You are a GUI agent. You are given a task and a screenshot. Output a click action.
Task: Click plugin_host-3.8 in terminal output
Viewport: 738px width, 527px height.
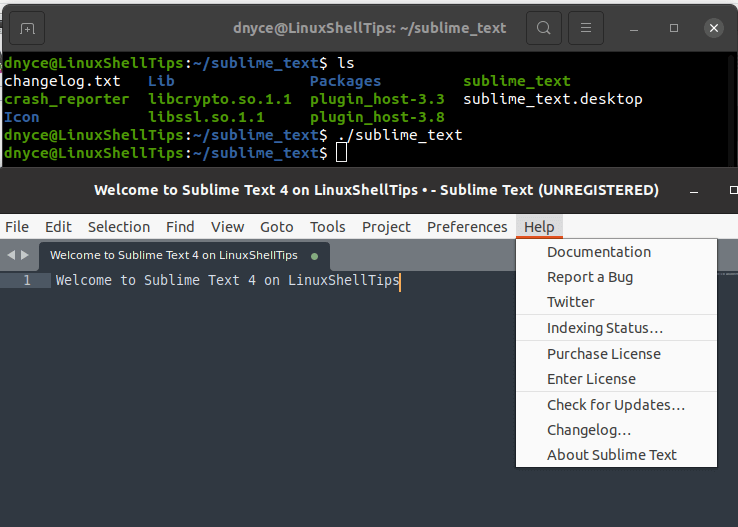pos(377,117)
